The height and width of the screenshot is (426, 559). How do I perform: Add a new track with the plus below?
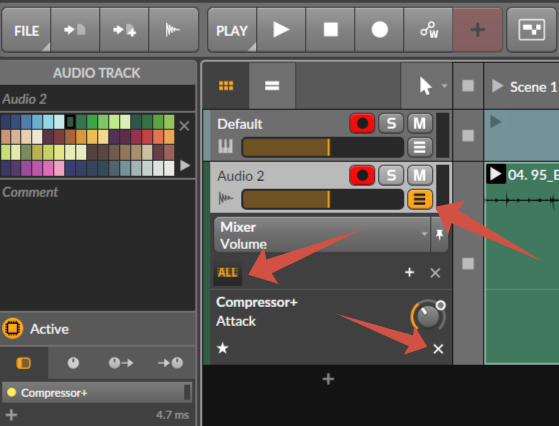point(328,379)
